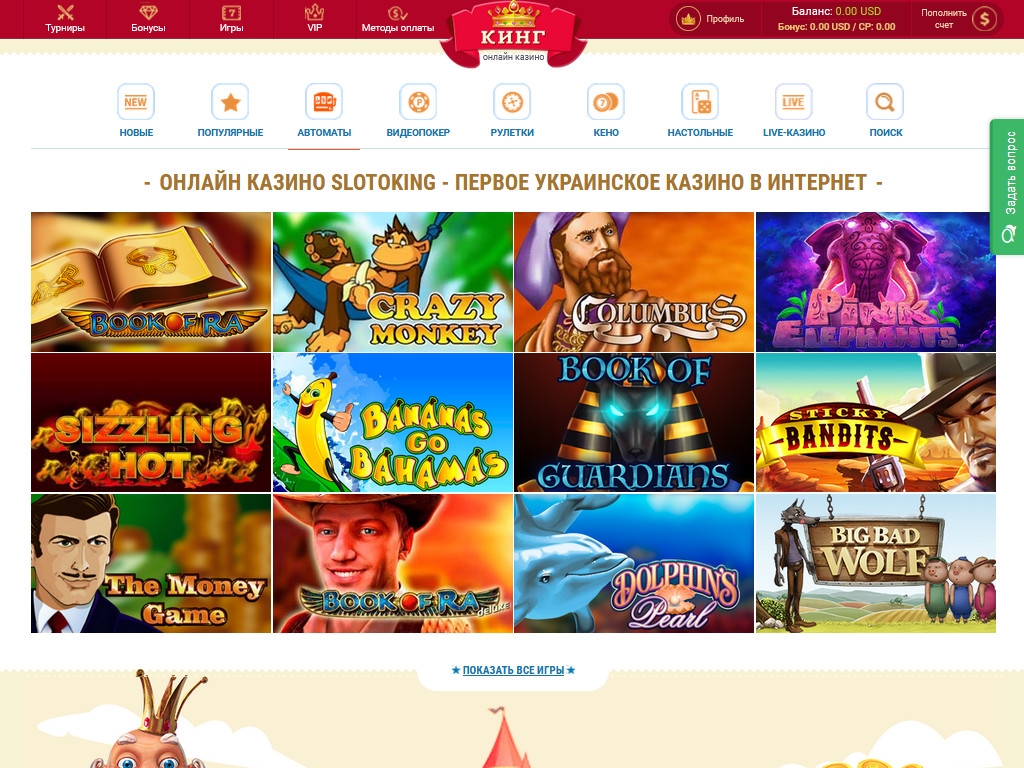
Task: Click the dollar coin deposit icon
Action: click(x=985, y=19)
